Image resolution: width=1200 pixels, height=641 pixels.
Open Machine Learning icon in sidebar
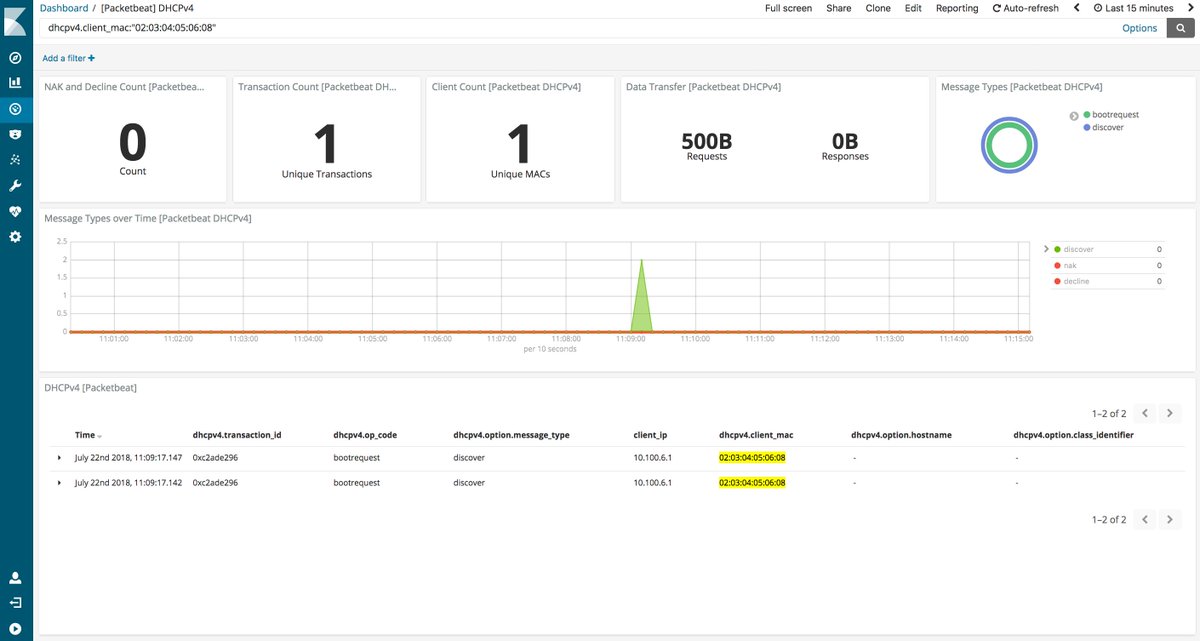15,160
